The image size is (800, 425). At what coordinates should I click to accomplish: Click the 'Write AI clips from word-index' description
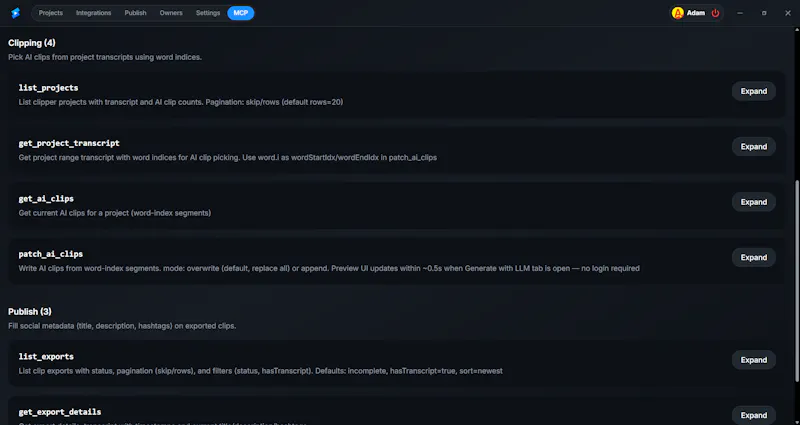pos(329,268)
